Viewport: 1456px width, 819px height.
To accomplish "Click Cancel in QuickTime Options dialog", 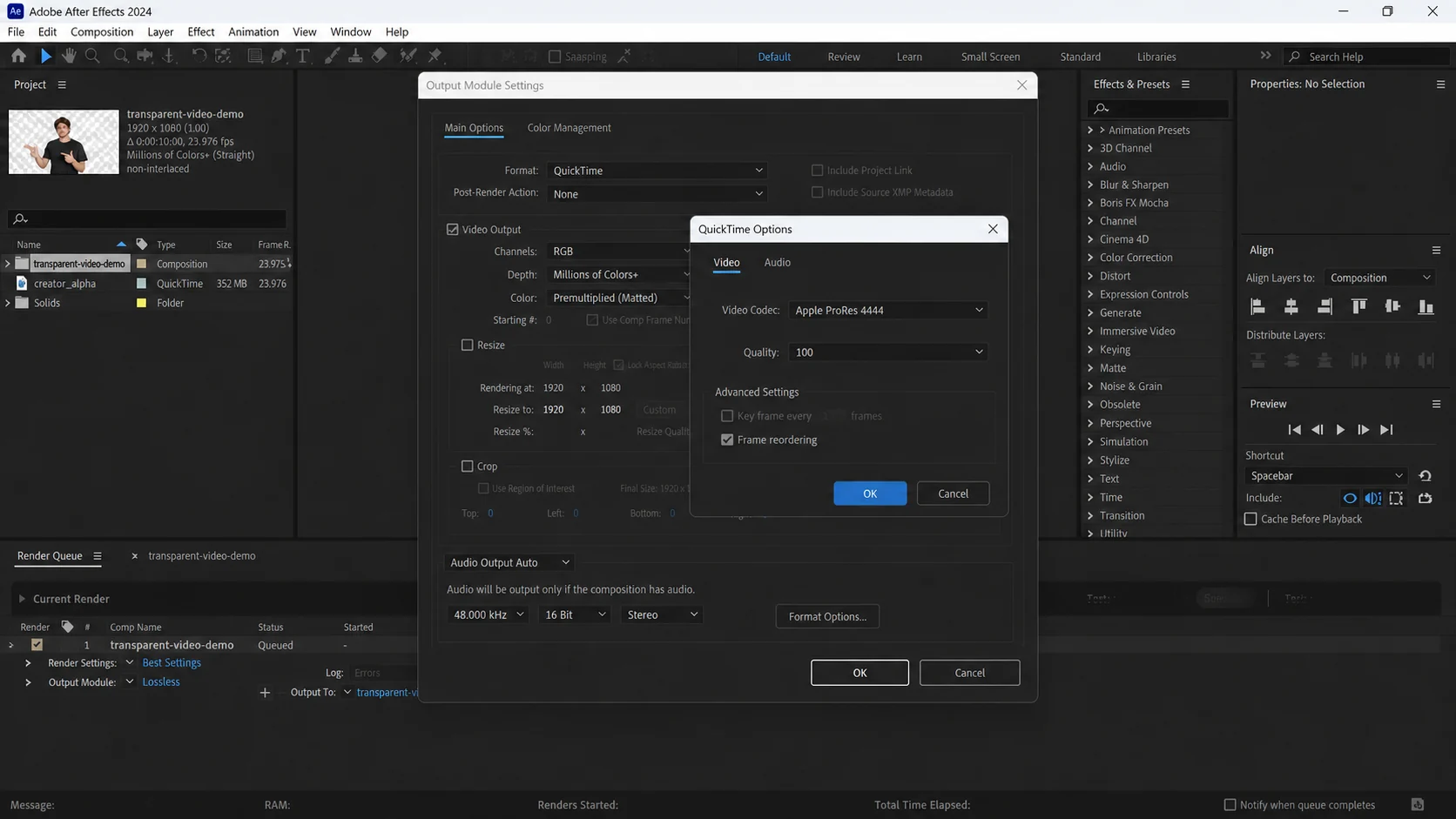I will coord(953,493).
